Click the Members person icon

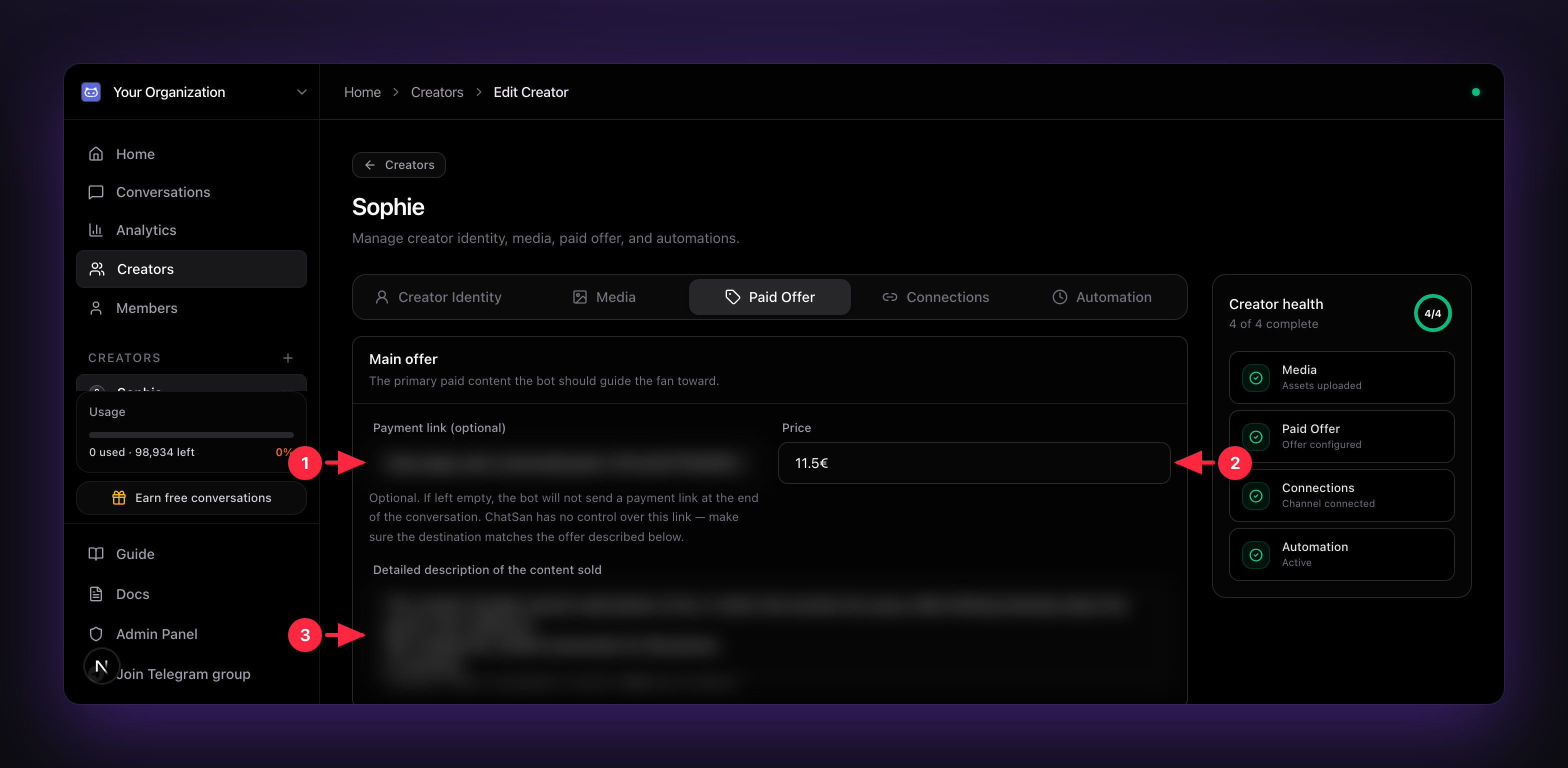pyautogui.click(x=95, y=308)
